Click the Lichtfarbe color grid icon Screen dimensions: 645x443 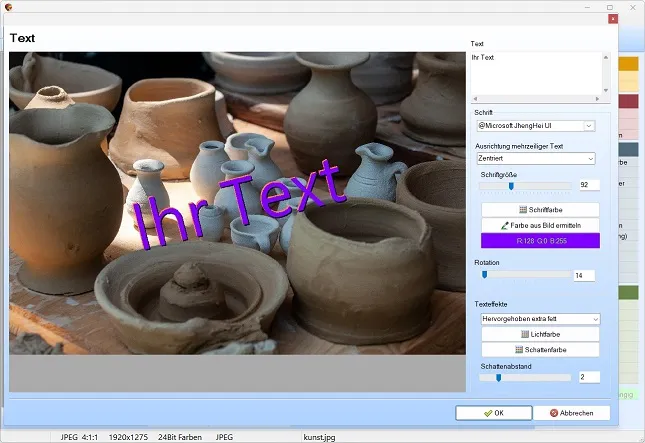point(525,334)
